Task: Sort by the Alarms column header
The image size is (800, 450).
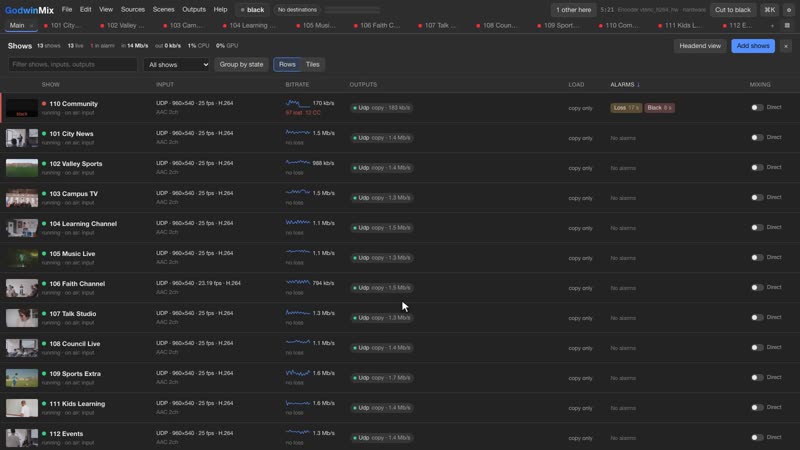Action: 624,85
